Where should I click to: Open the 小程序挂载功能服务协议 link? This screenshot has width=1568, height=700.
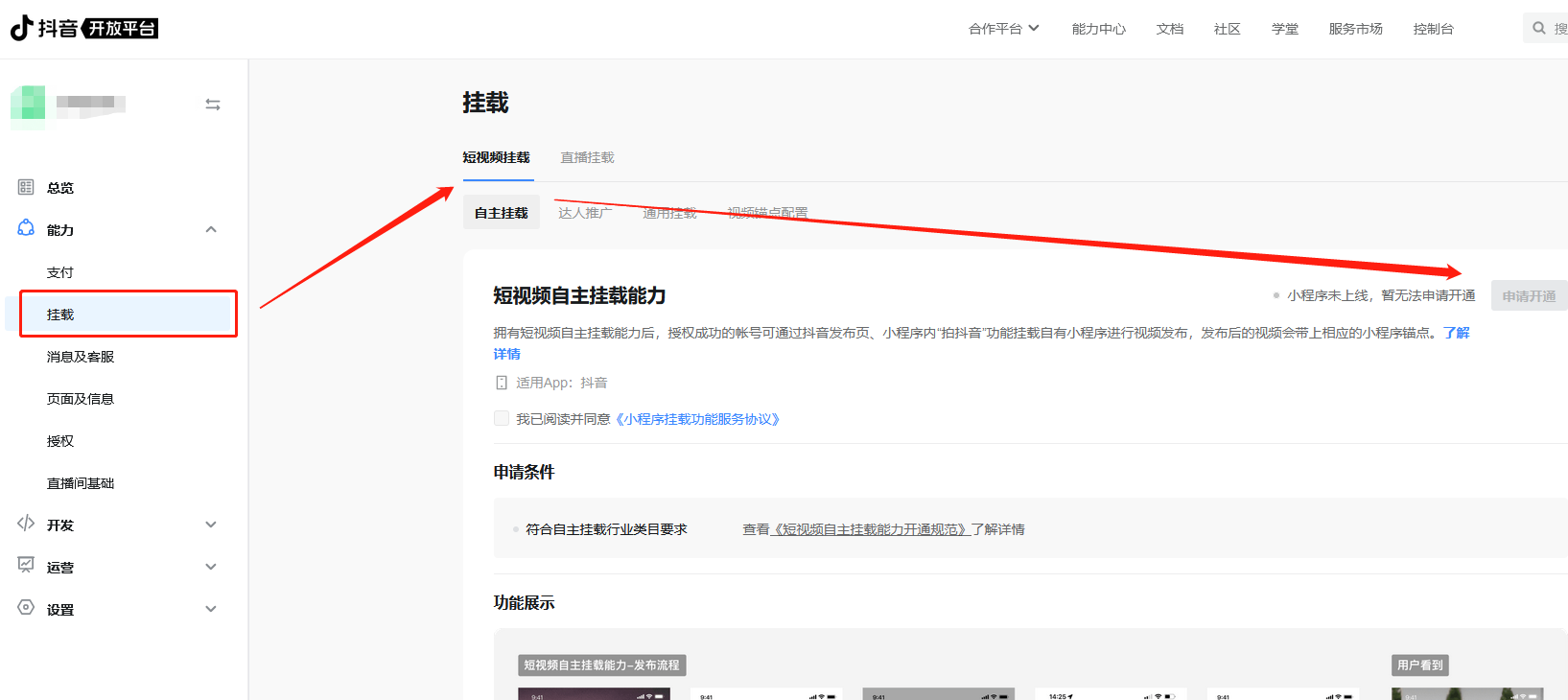tap(698, 419)
